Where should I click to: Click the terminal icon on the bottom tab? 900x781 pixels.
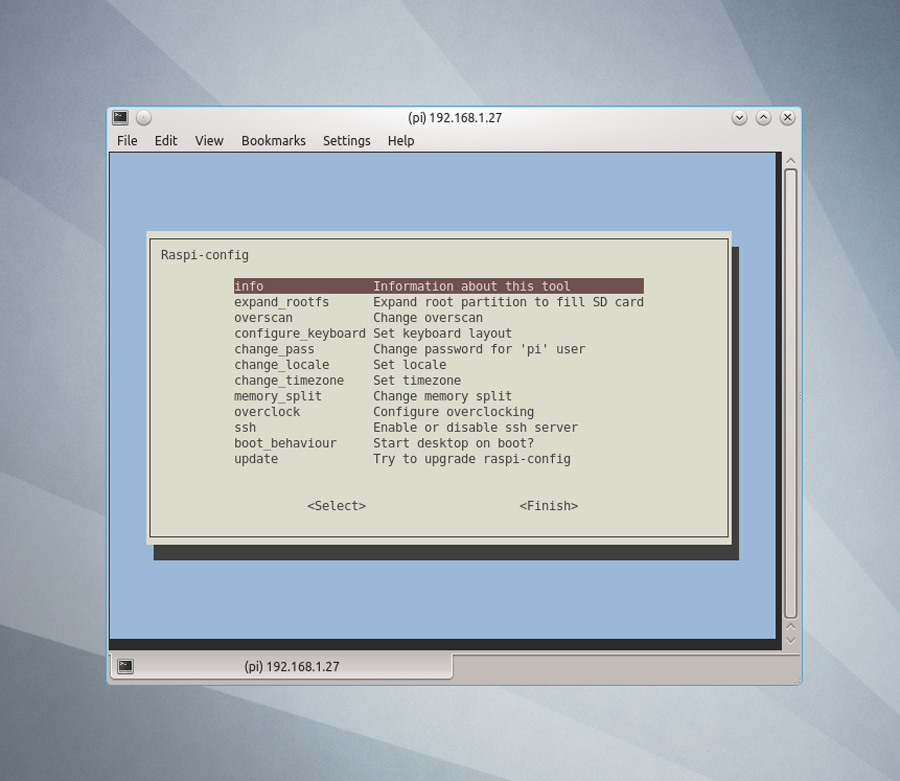126,666
